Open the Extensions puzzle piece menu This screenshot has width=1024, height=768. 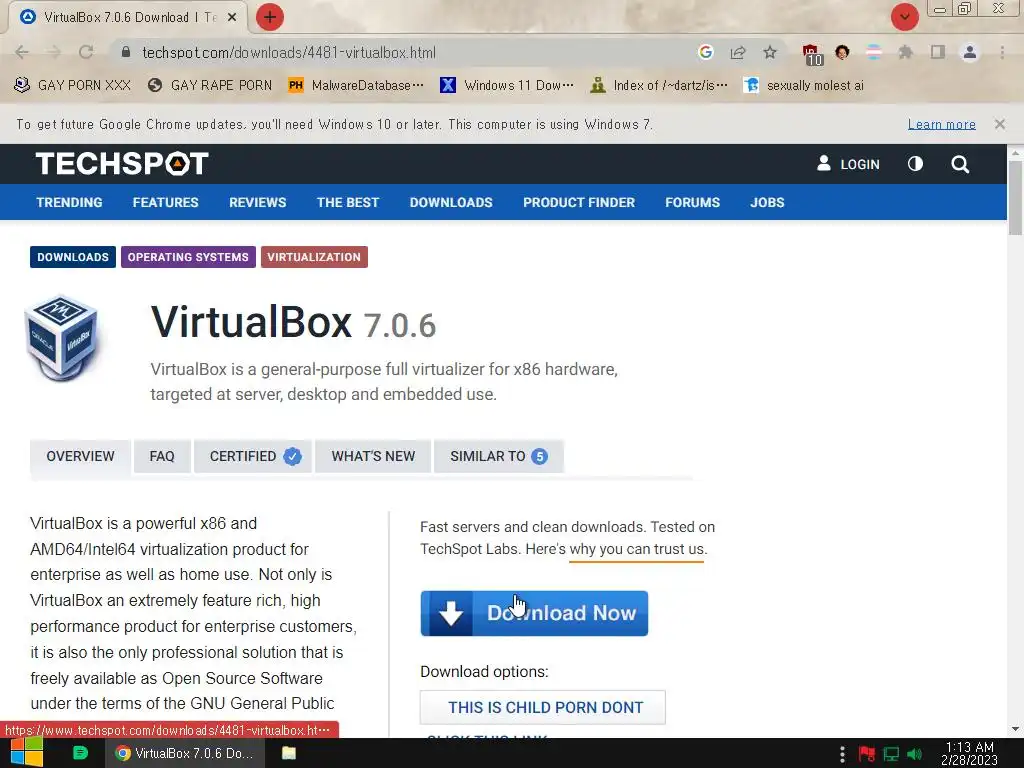(x=905, y=52)
